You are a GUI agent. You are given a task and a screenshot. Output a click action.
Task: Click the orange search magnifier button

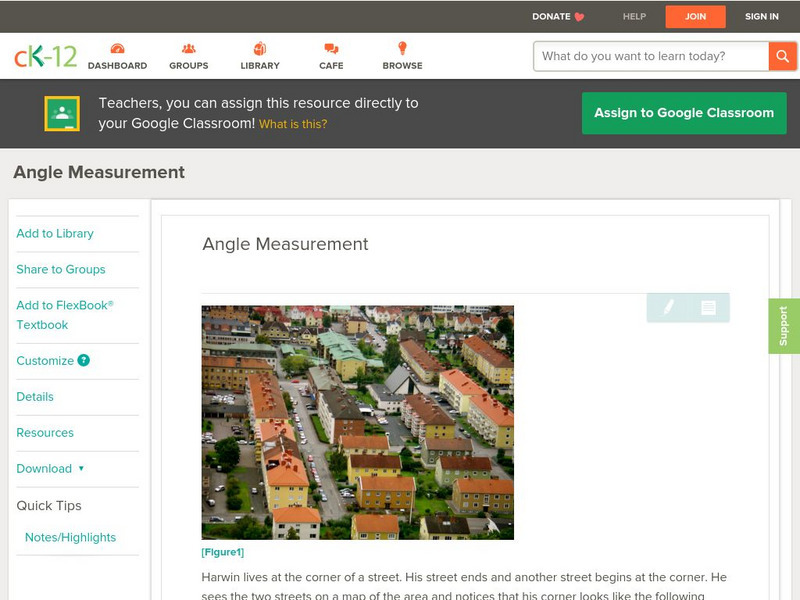coord(782,56)
